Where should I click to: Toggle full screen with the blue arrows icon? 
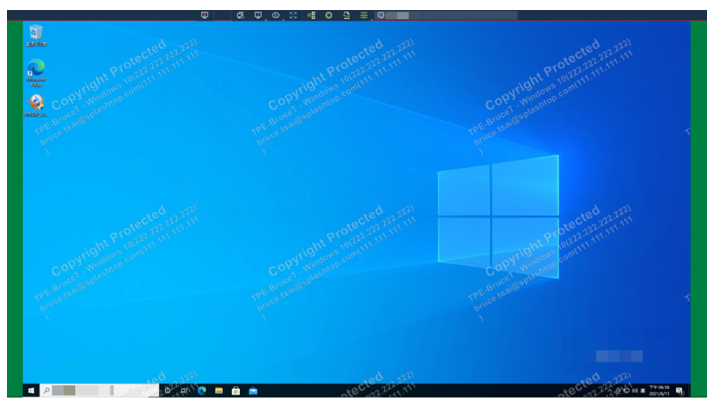tap(293, 15)
